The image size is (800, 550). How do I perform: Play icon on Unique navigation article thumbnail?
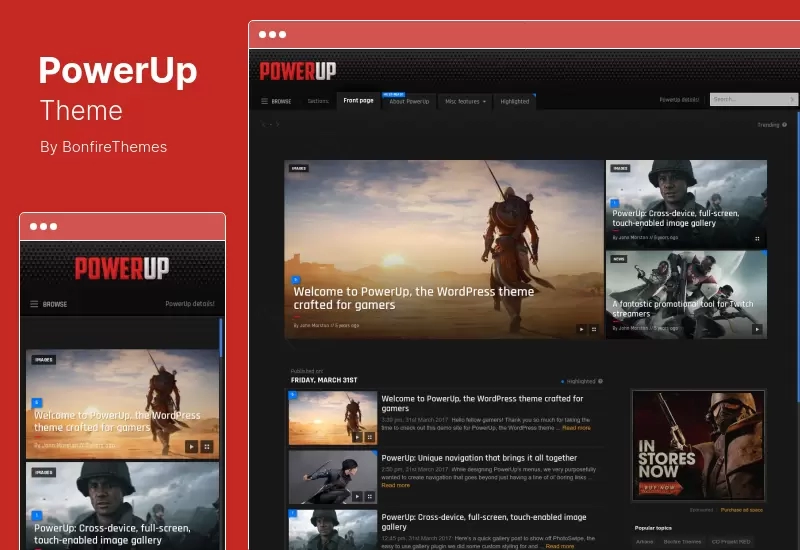[x=357, y=496]
